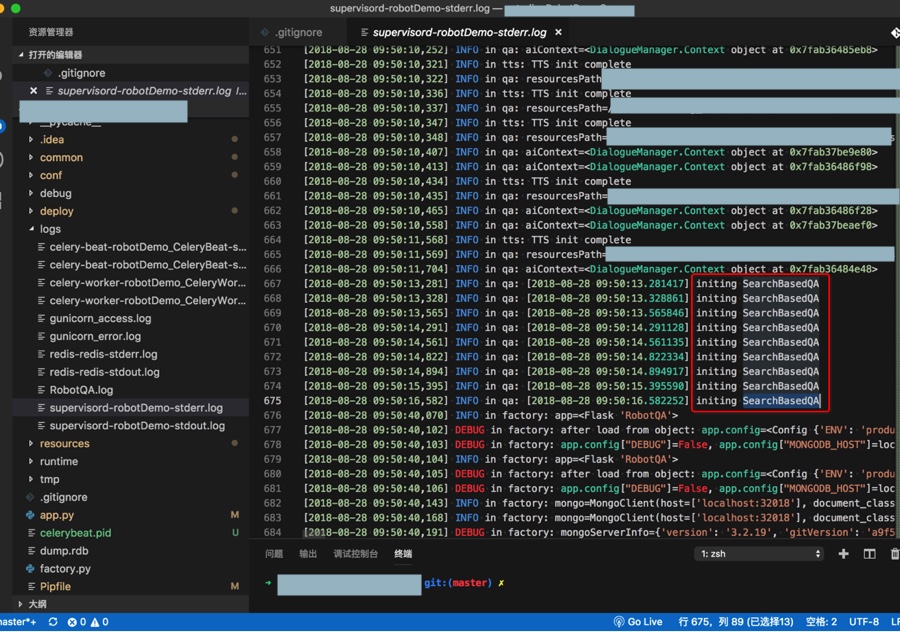900x632 pixels.
Task: Click the UTF-8 encoding button in the status bar
Action: tap(863, 622)
